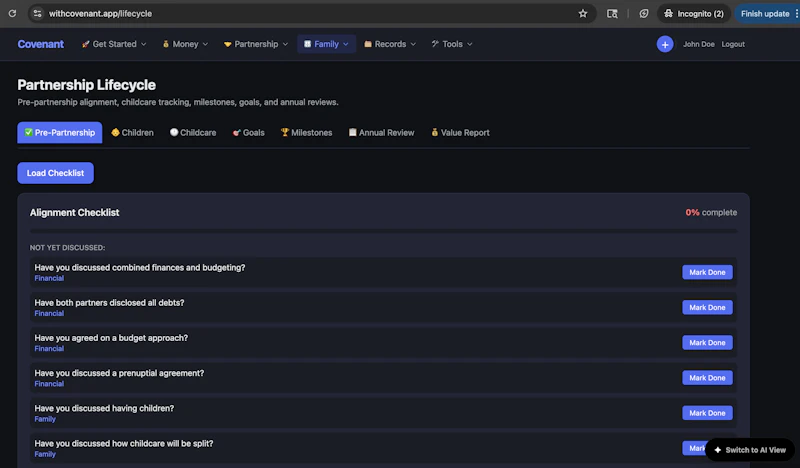This screenshot has width=800, height=468.
Task: Click the blue plus add icon
Action: pyautogui.click(x=665, y=44)
